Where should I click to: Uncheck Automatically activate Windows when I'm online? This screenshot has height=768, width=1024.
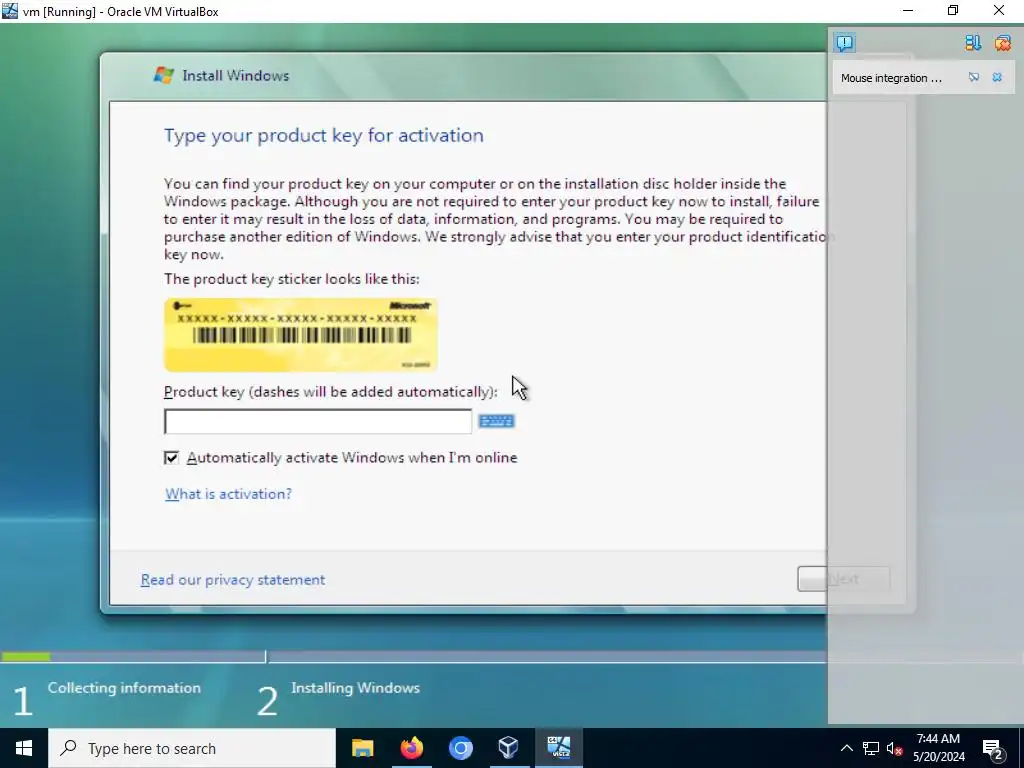(x=171, y=458)
